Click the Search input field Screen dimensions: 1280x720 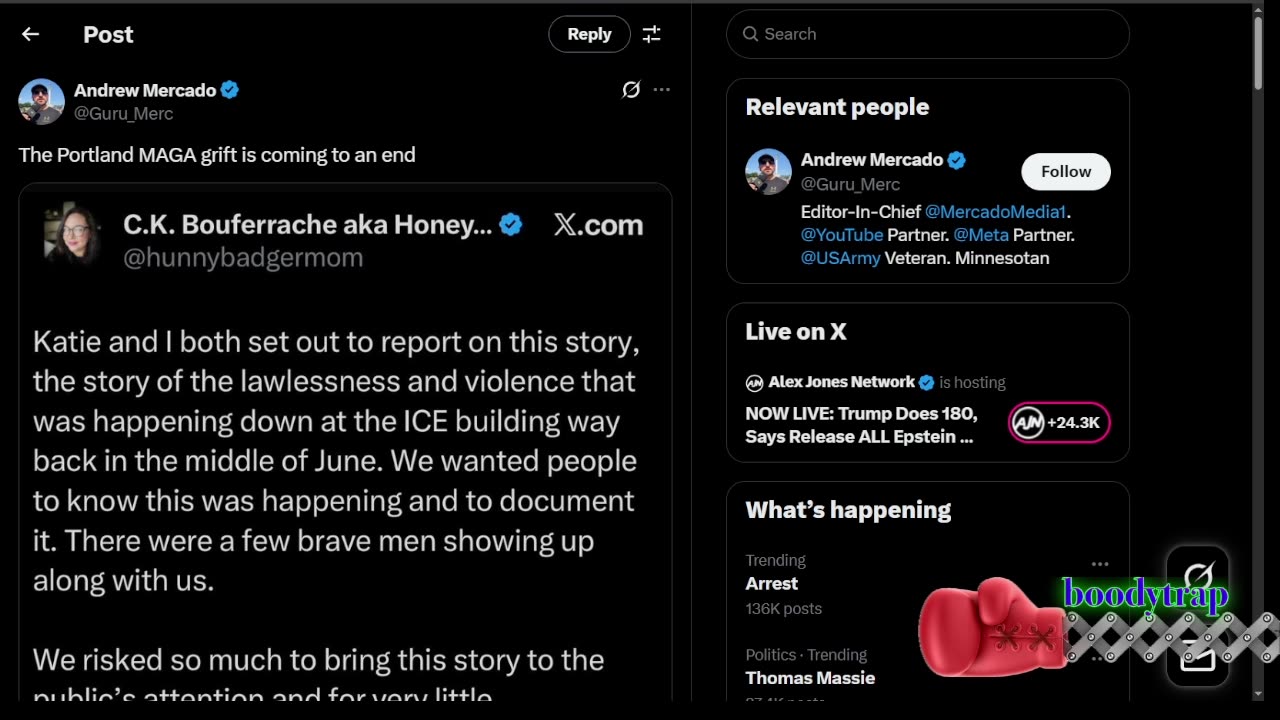click(x=940, y=34)
